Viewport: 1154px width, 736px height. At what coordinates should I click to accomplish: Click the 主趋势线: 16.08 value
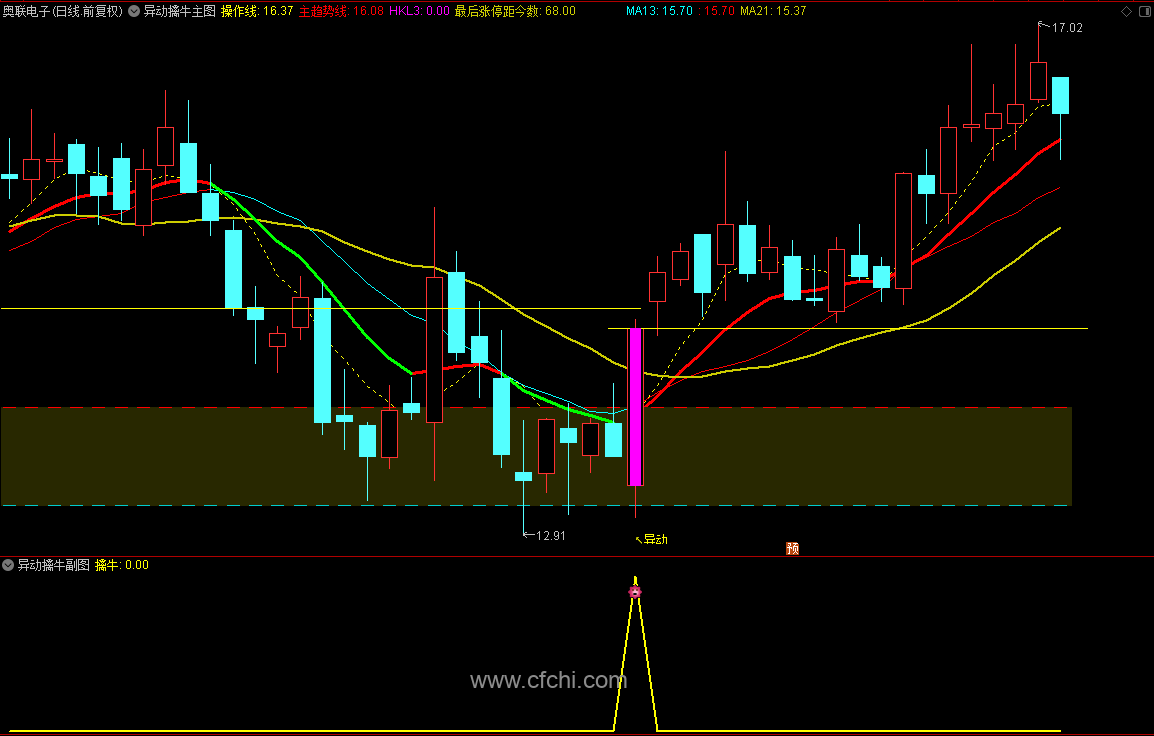click(341, 11)
